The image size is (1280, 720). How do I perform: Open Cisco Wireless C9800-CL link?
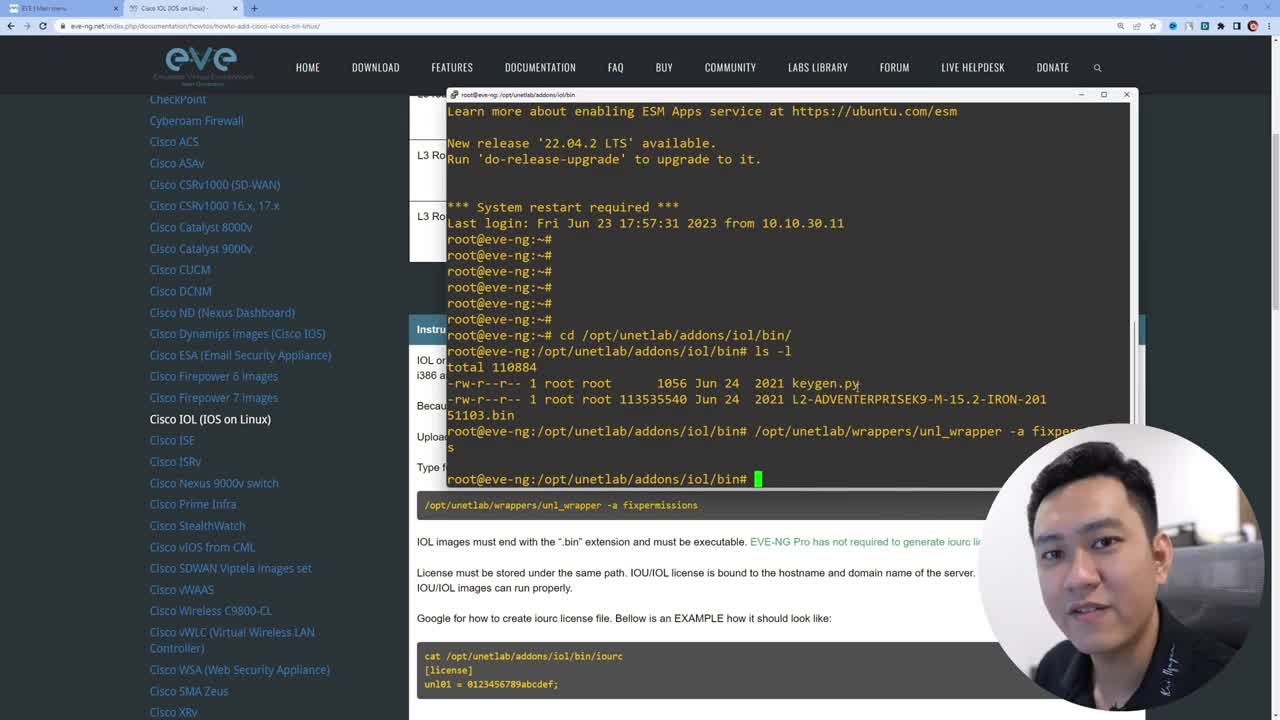tap(210, 611)
